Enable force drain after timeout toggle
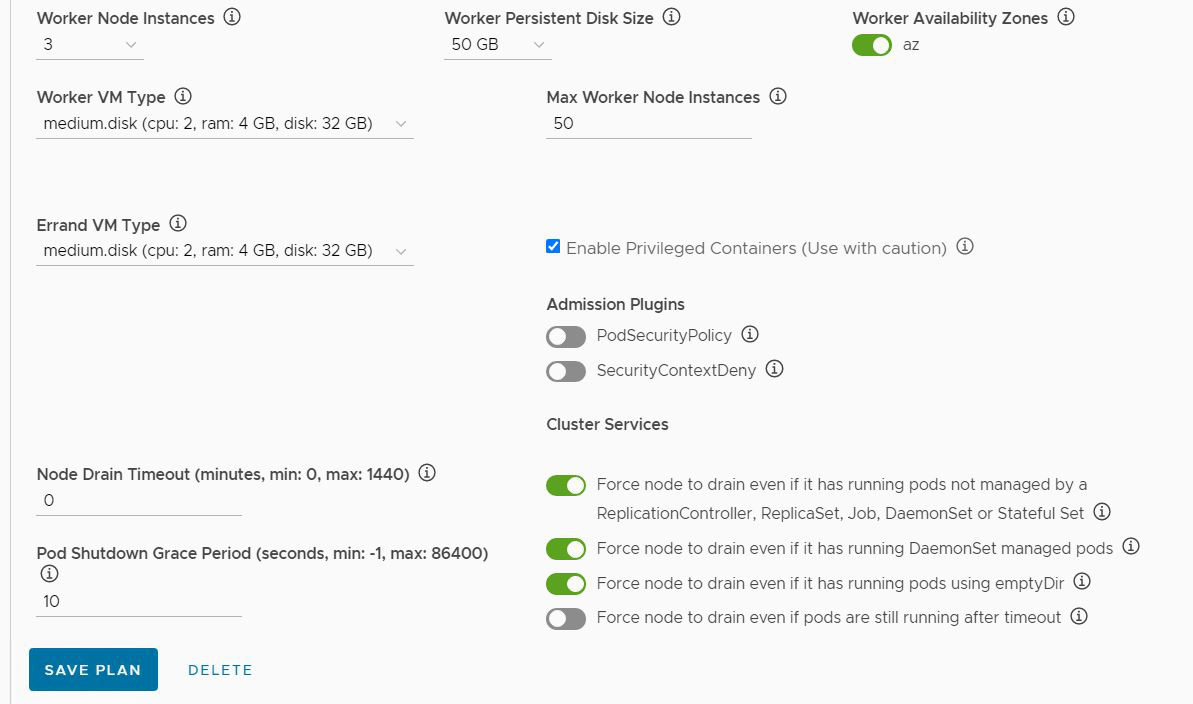 tap(566, 618)
